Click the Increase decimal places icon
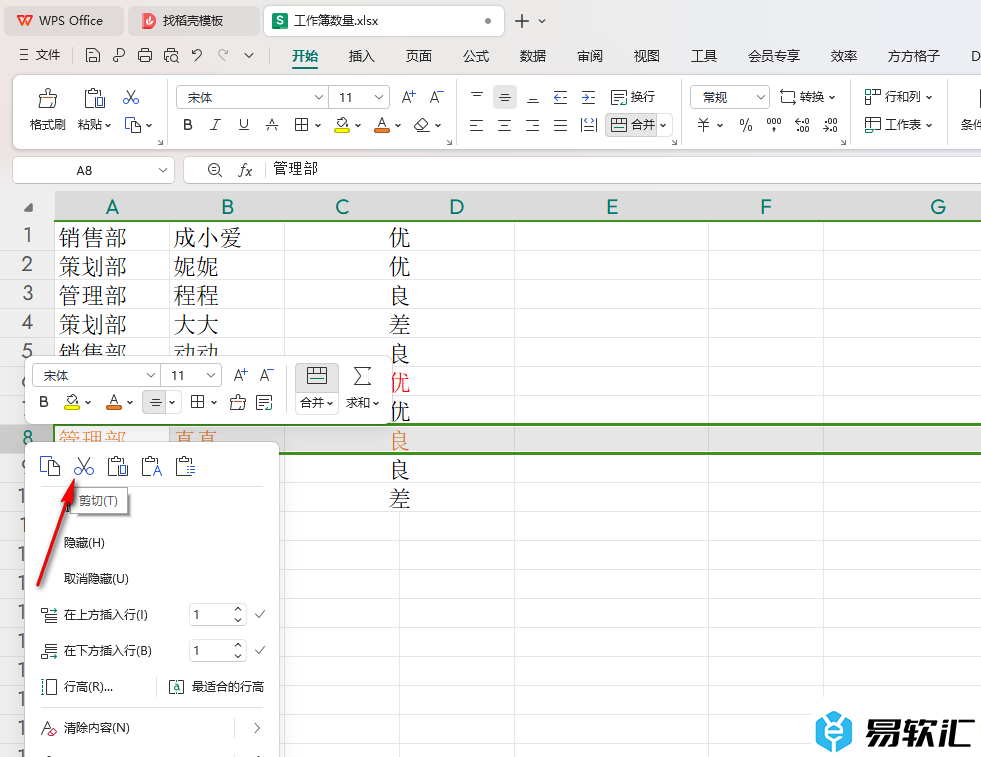 coord(802,125)
